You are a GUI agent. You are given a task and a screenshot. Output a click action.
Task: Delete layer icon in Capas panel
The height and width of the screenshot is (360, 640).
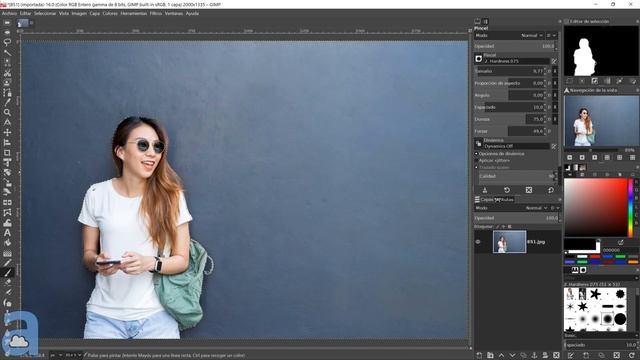tap(556, 356)
